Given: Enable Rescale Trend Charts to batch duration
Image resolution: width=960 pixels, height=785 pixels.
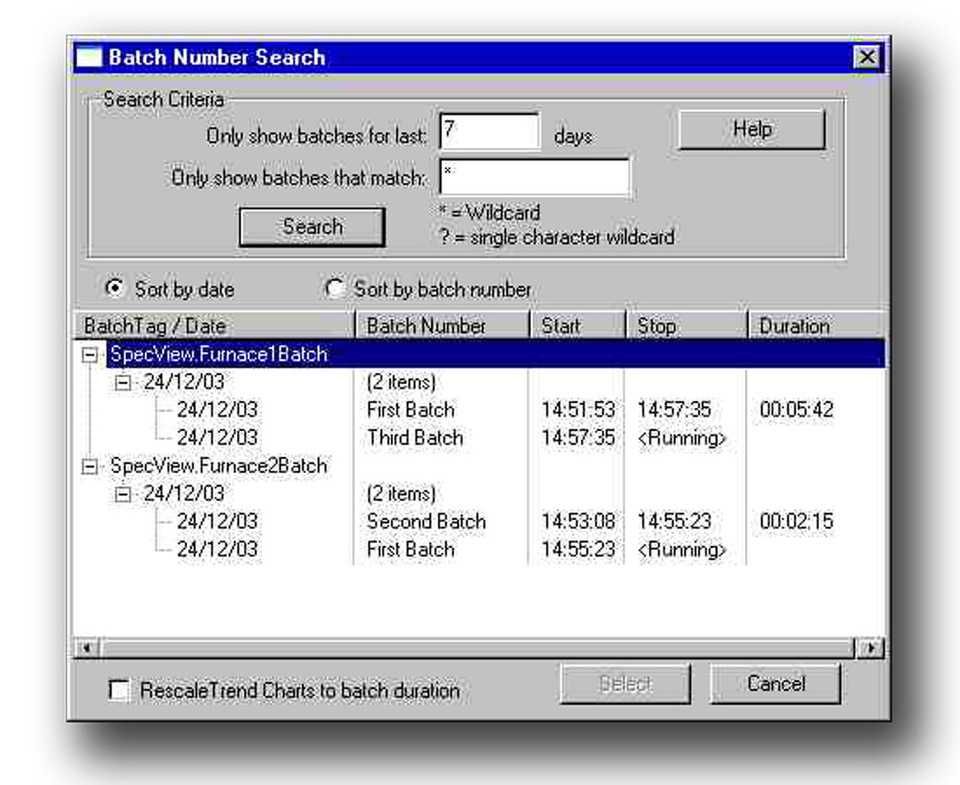Looking at the screenshot, I should pos(119,690).
